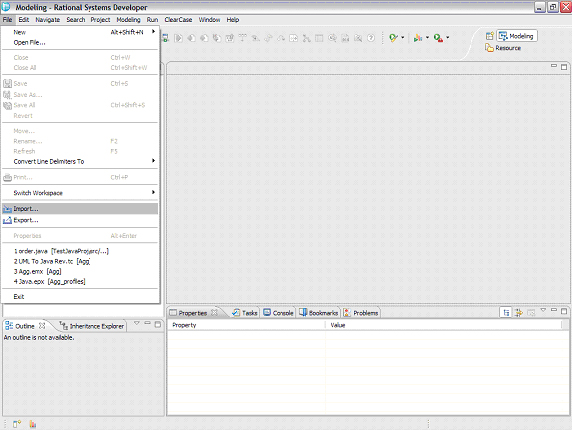This screenshot has height=430, width=572.
Task: Maximize the editor area
Action: point(564,67)
